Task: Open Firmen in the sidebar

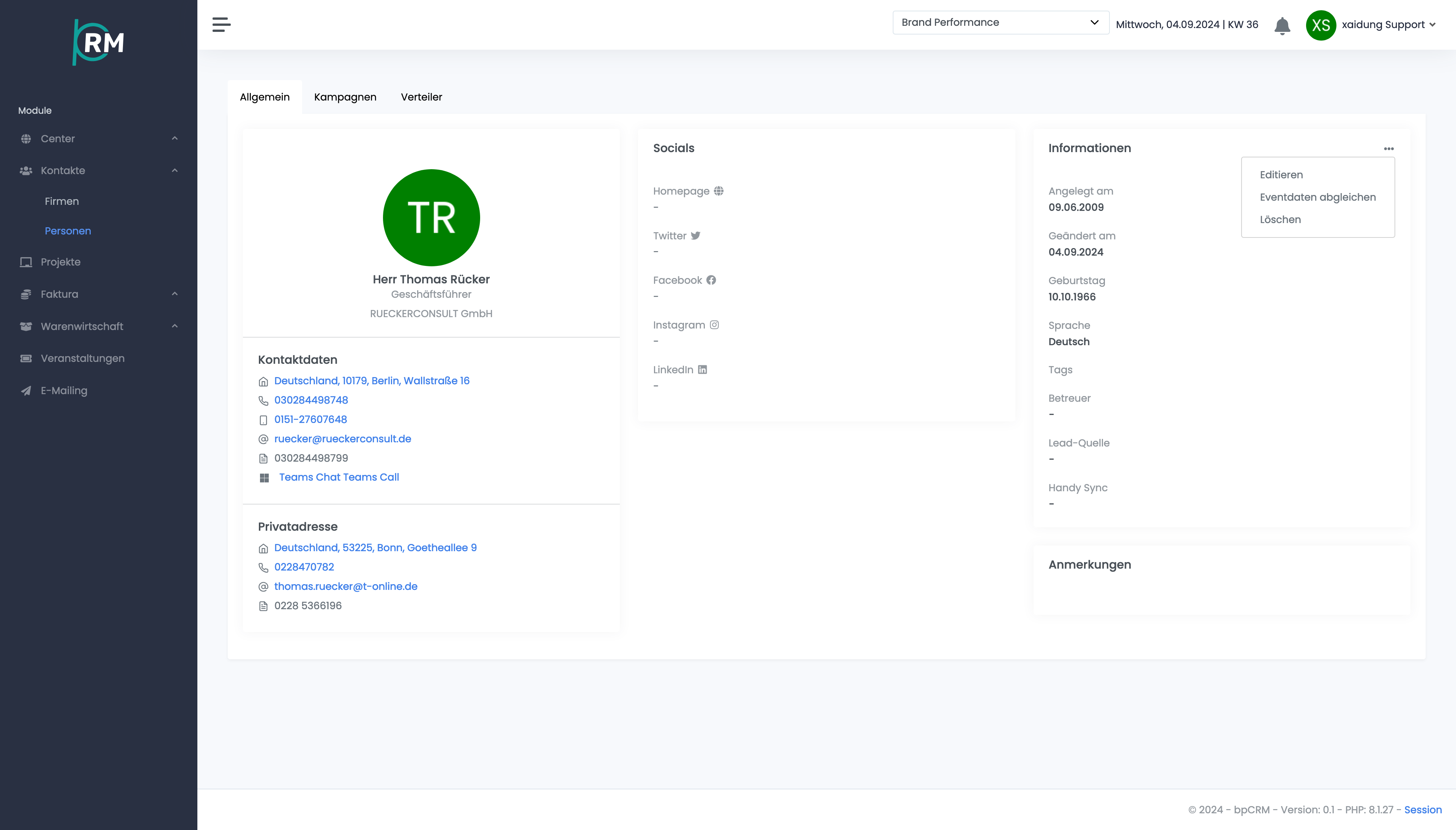Action: tap(61, 201)
